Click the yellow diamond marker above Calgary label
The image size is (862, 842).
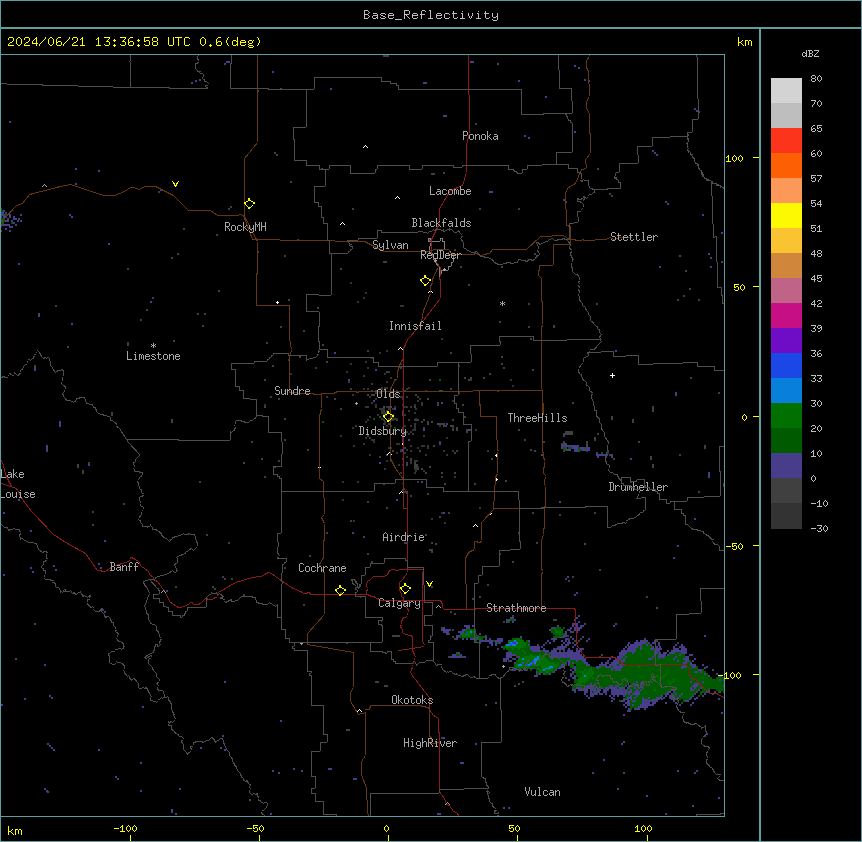pos(405,589)
